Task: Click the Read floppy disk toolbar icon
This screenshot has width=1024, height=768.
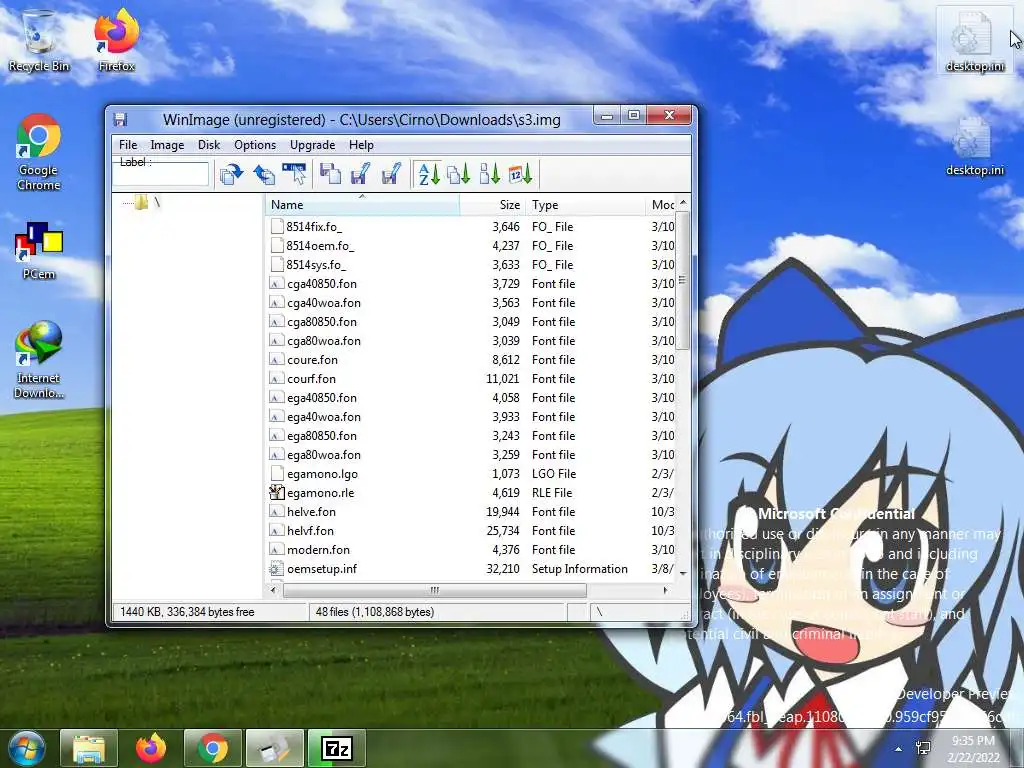Action: [x=330, y=174]
